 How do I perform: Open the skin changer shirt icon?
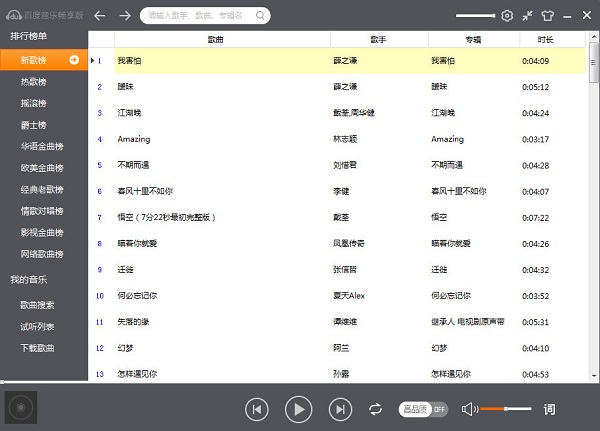pyautogui.click(x=547, y=15)
